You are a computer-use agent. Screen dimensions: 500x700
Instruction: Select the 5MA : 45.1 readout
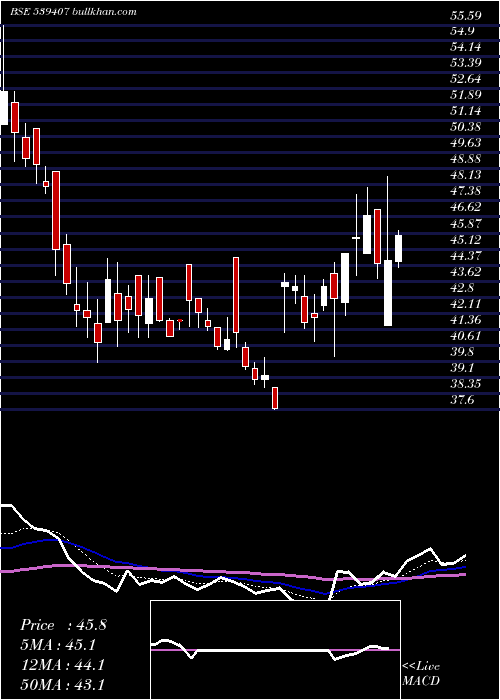58,645
